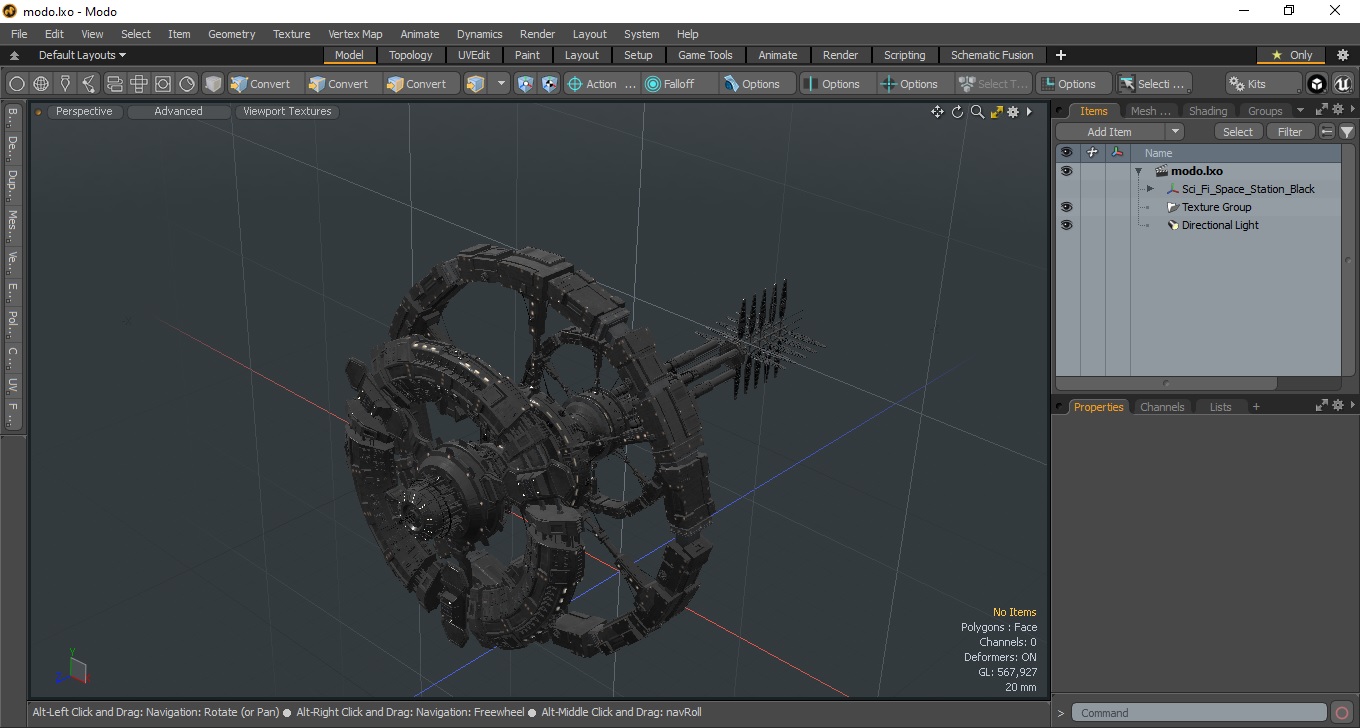Click the funnel filter icon
The width and height of the screenshot is (1360, 728).
tap(1347, 132)
